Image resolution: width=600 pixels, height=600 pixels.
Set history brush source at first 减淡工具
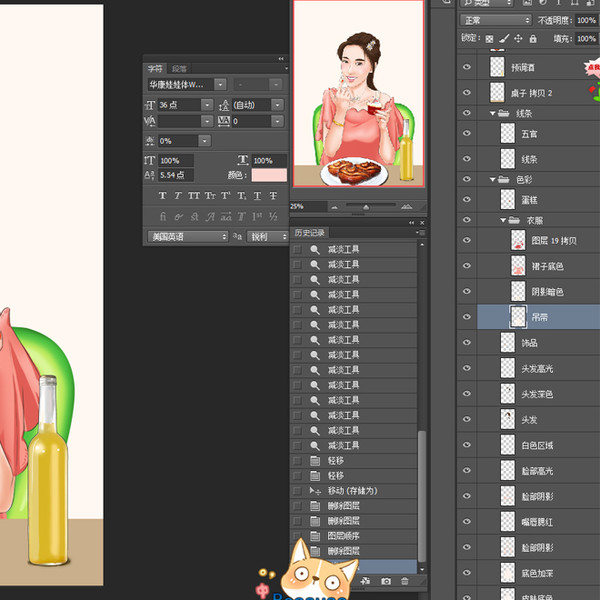point(297,249)
